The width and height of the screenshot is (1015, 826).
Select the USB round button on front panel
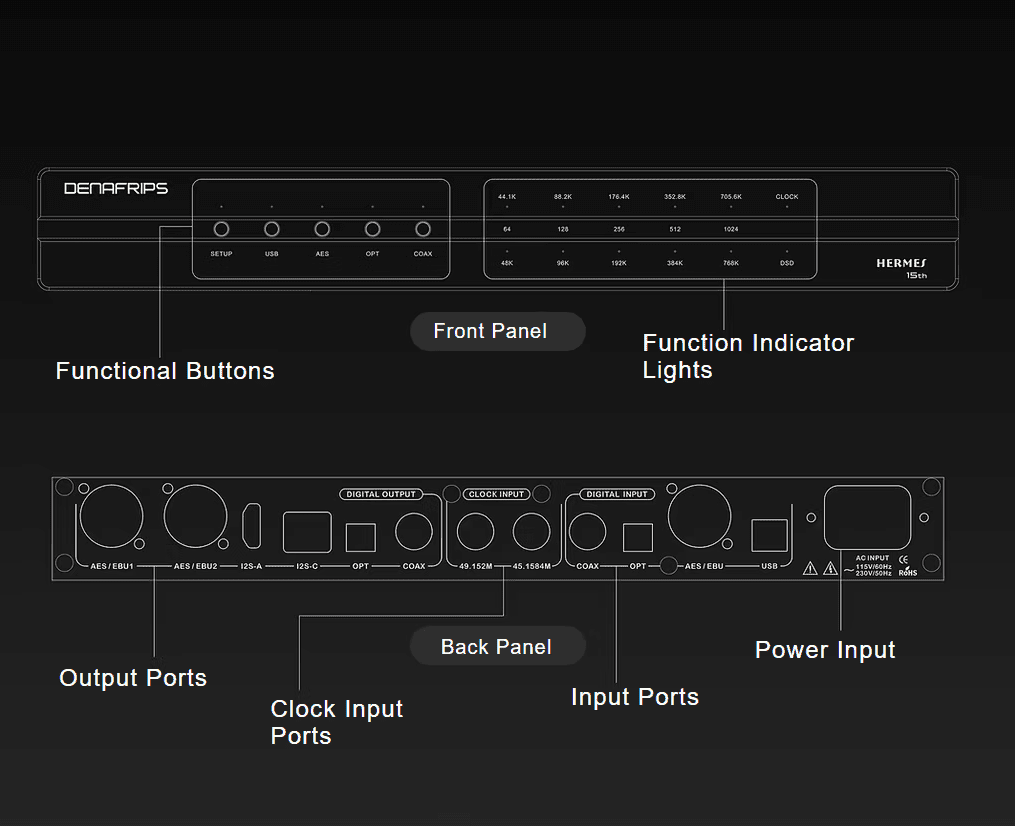[x=272, y=229]
